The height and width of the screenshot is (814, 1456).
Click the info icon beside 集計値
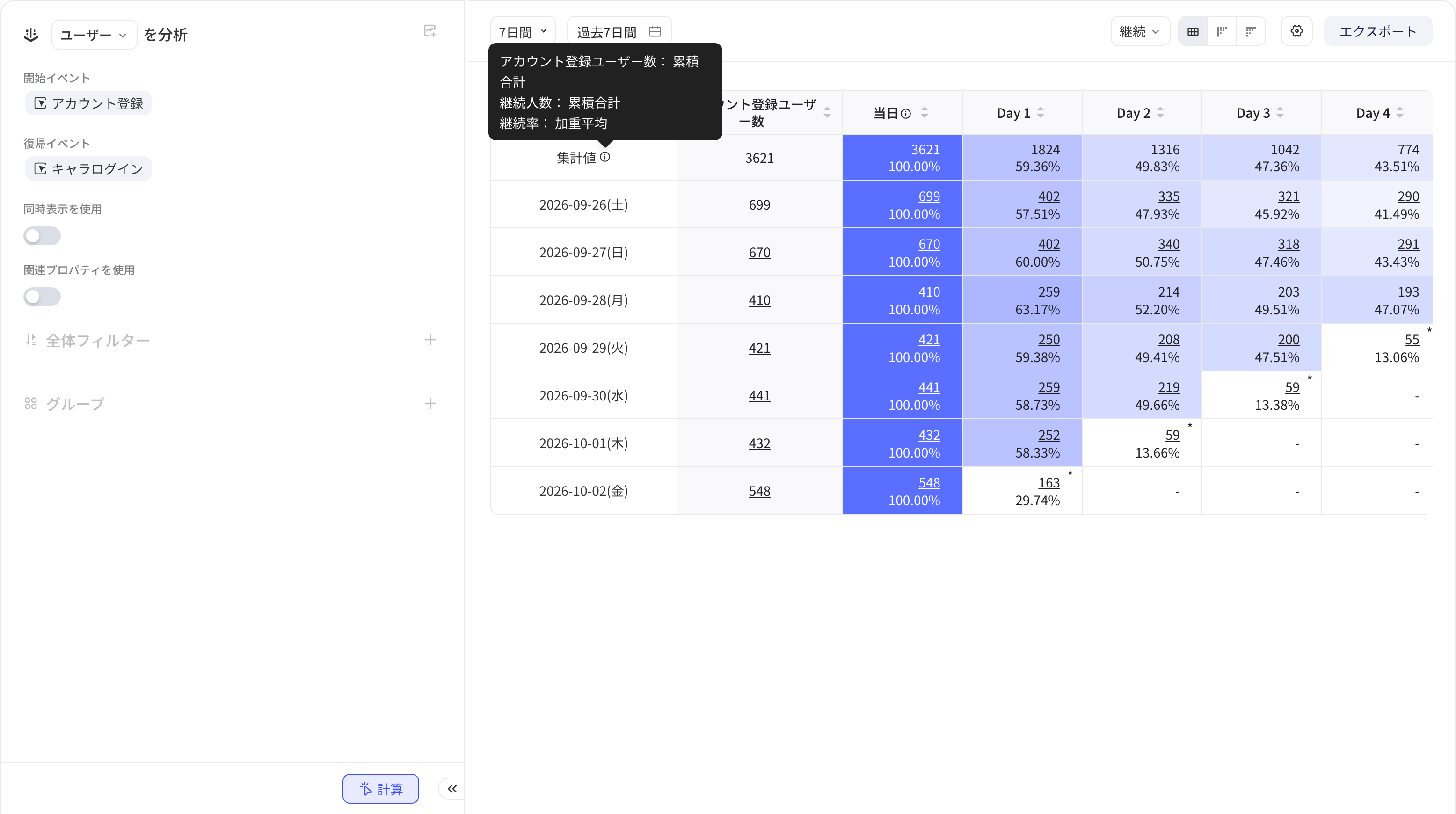(605, 157)
